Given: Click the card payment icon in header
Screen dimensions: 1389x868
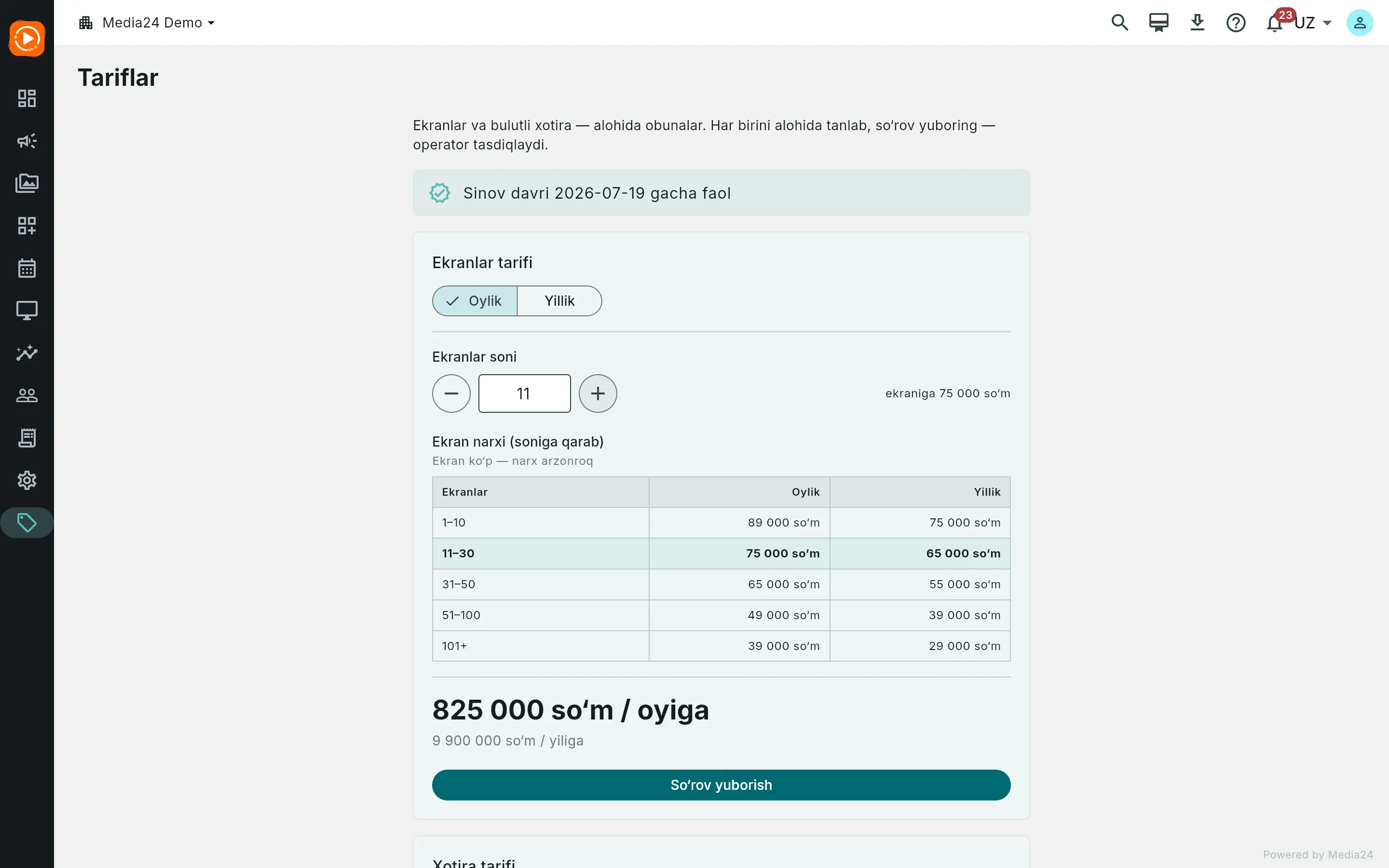Looking at the screenshot, I should (1158, 22).
